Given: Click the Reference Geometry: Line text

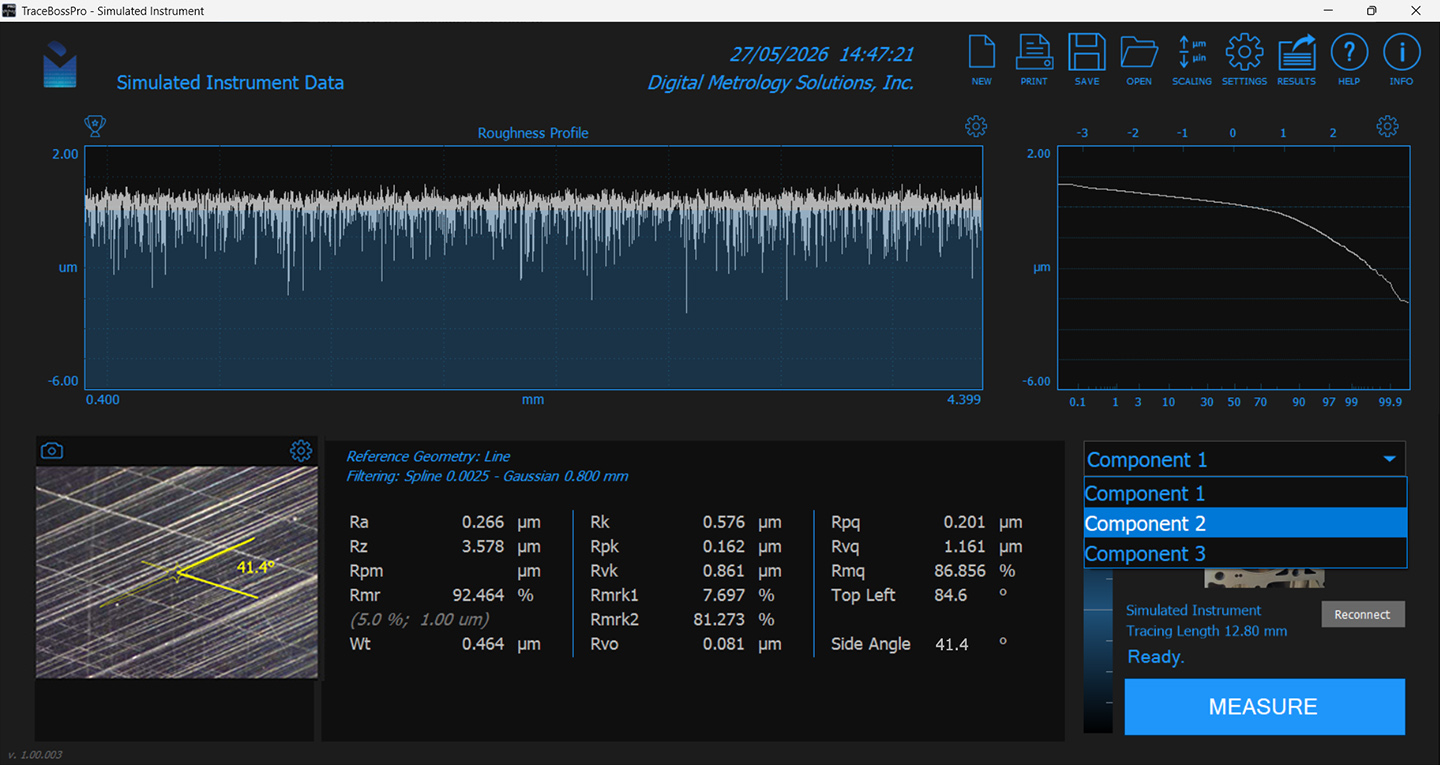Looking at the screenshot, I should click(x=428, y=456).
